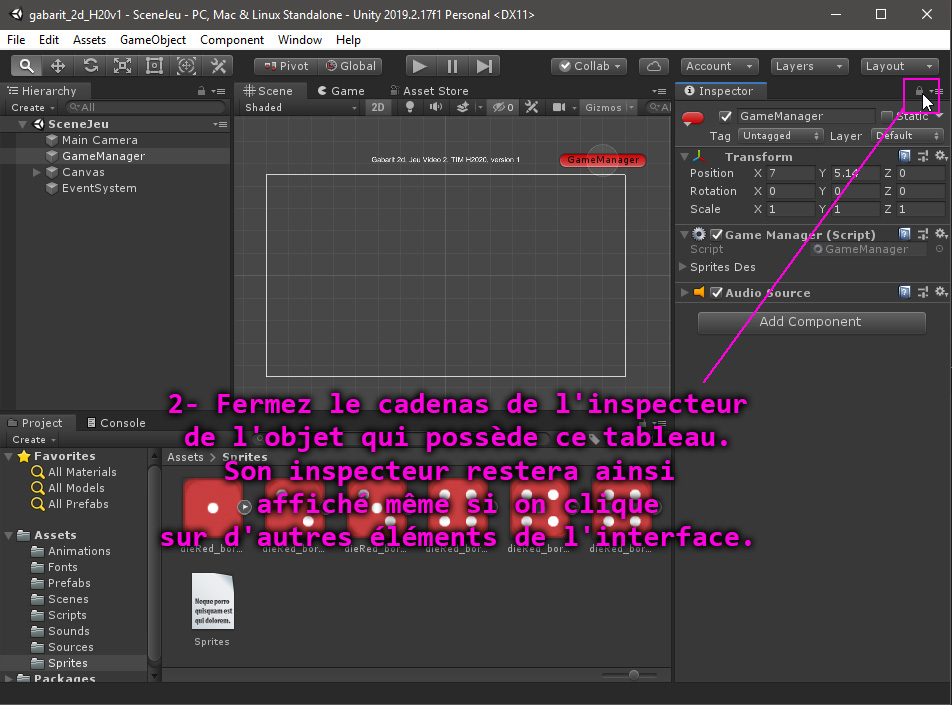This screenshot has width=952, height=705.
Task: Select the Rect tool
Action: [154, 66]
